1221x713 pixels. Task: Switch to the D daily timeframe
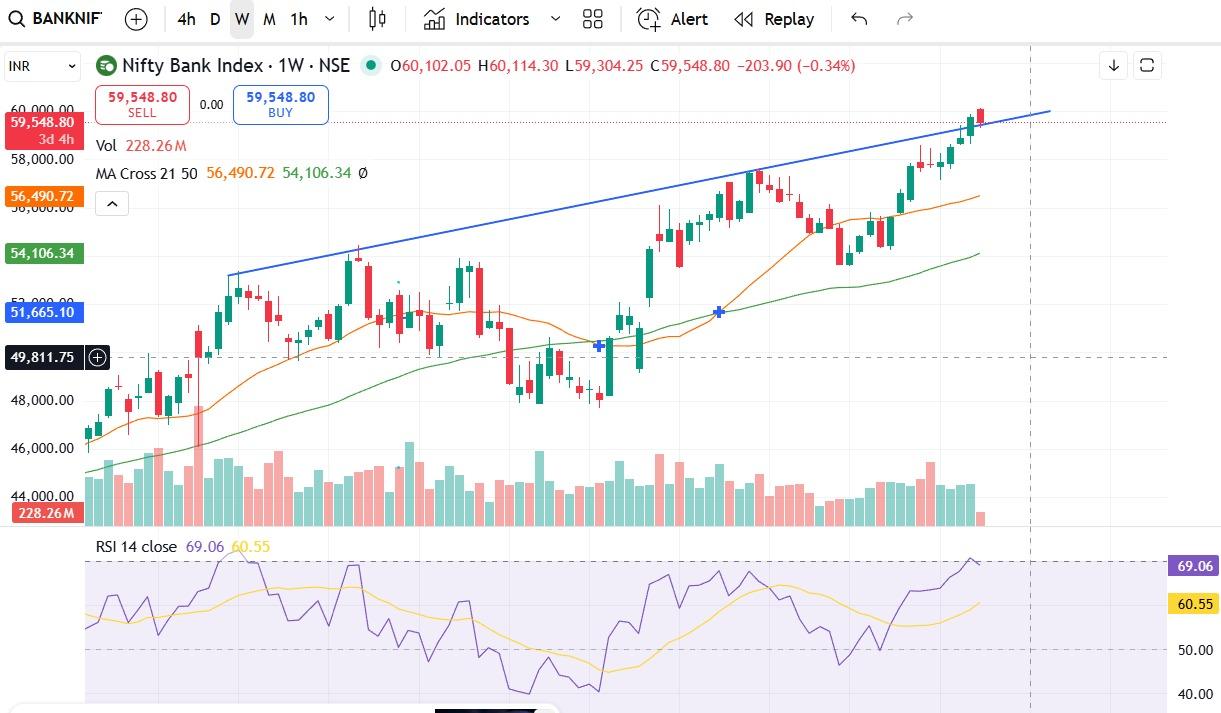point(215,19)
